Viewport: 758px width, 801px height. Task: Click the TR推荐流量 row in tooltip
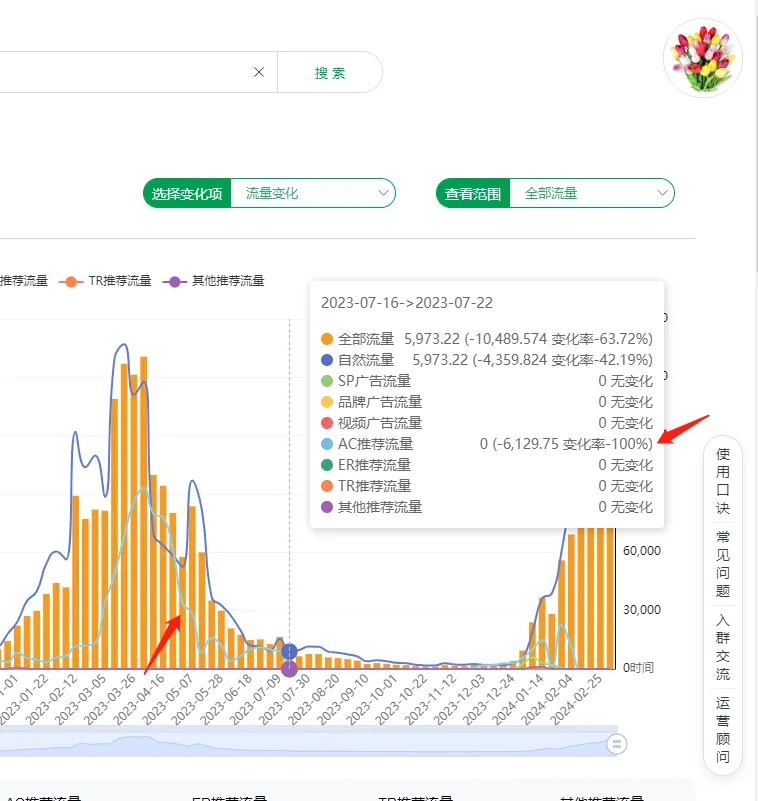[487, 486]
